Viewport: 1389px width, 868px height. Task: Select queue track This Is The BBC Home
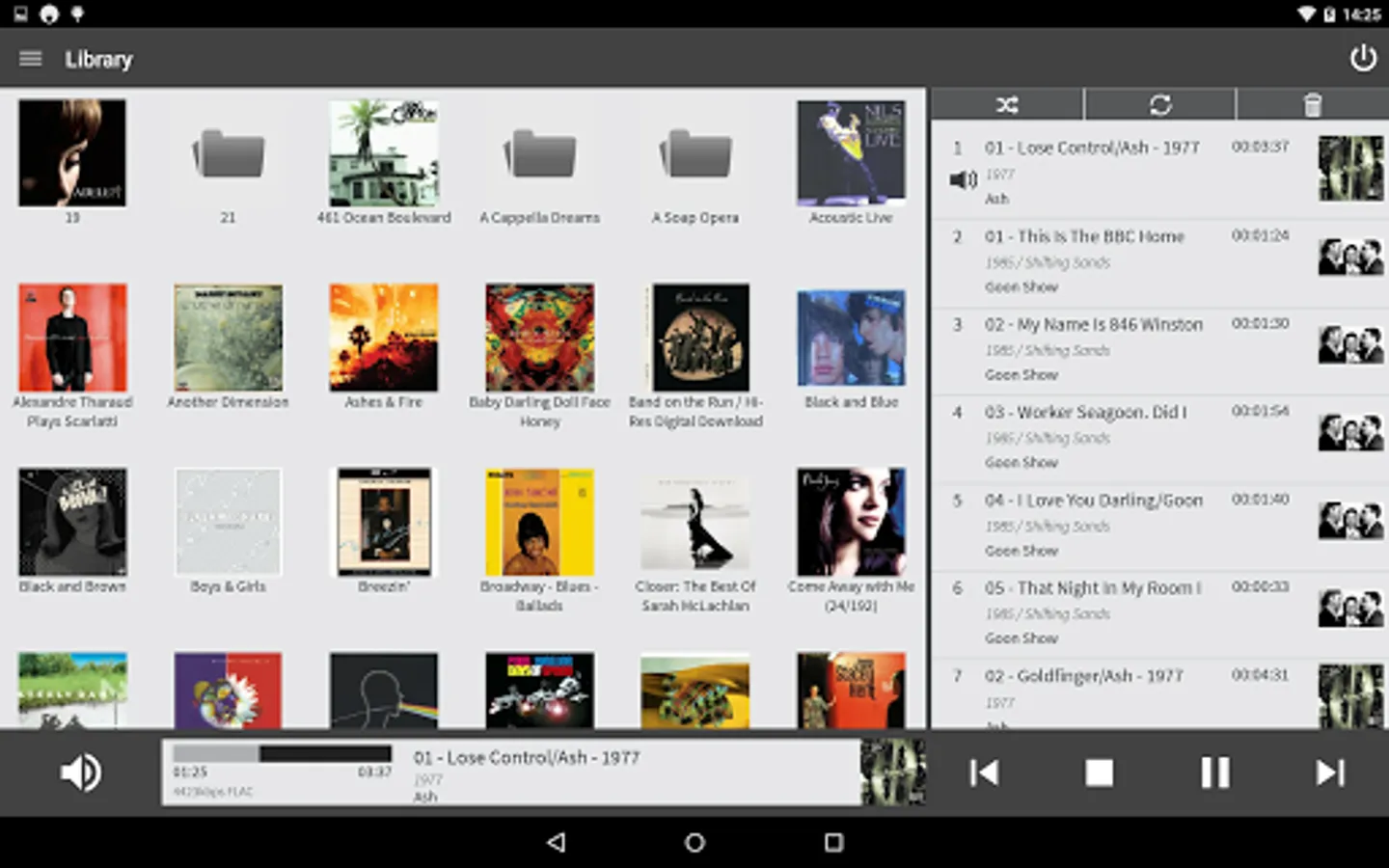tap(1160, 261)
